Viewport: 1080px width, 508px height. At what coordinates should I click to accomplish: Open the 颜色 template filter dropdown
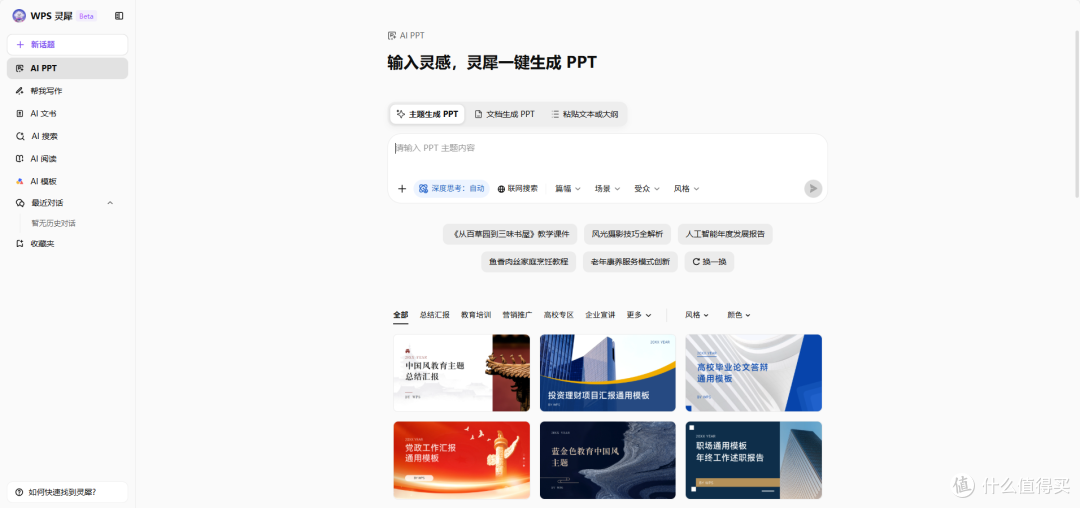[738, 315]
